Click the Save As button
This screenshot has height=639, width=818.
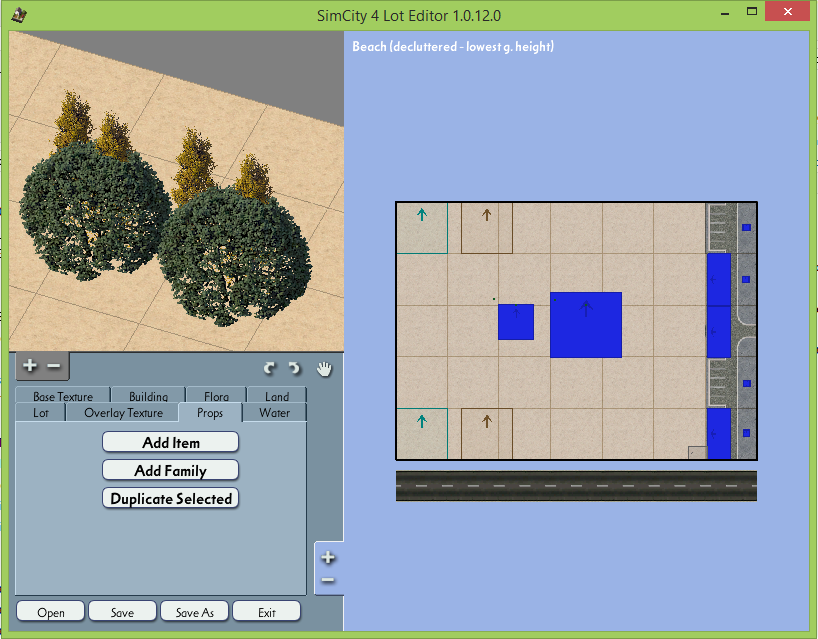(x=195, y=612)
